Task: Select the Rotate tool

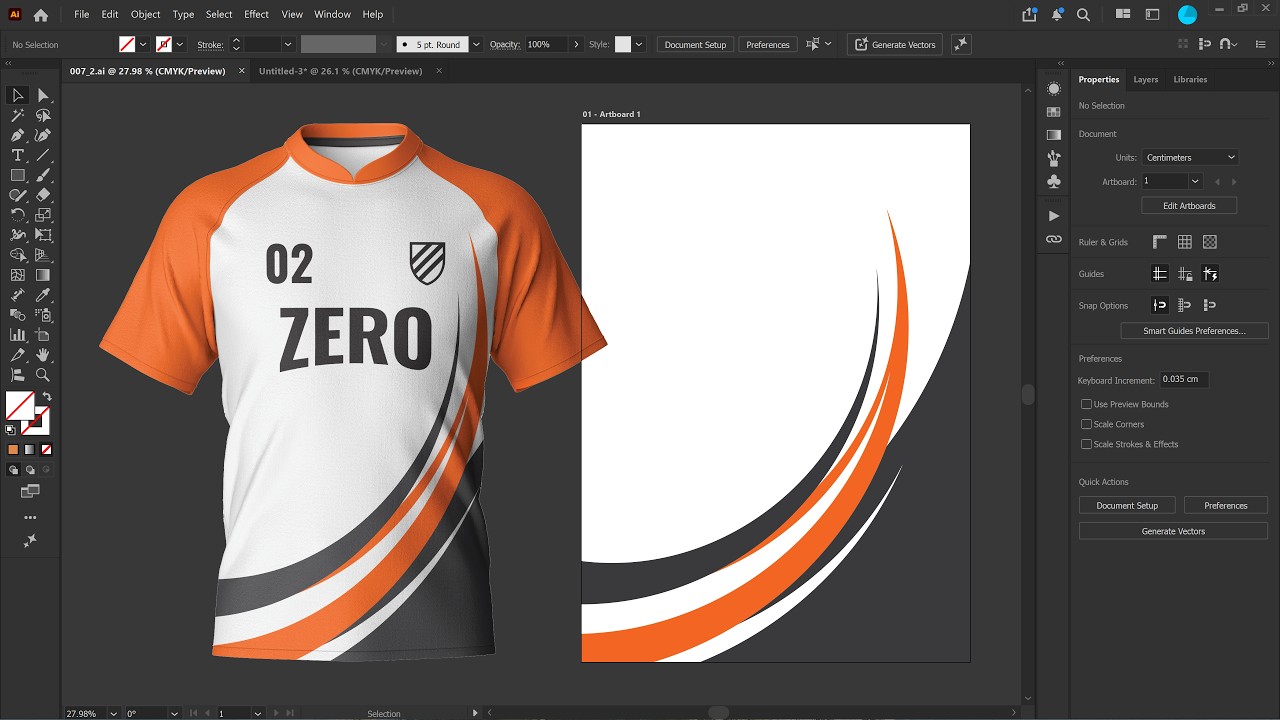Action: (x=18, y=215)
